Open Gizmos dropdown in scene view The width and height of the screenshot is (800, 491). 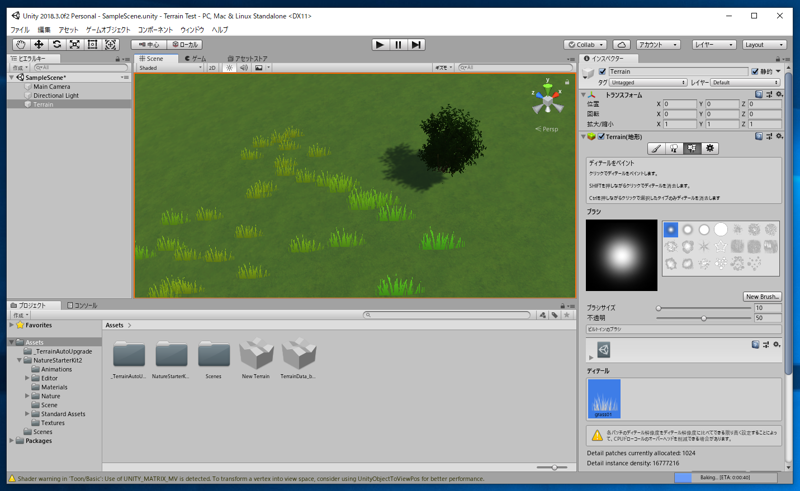(x=442, y=67)
